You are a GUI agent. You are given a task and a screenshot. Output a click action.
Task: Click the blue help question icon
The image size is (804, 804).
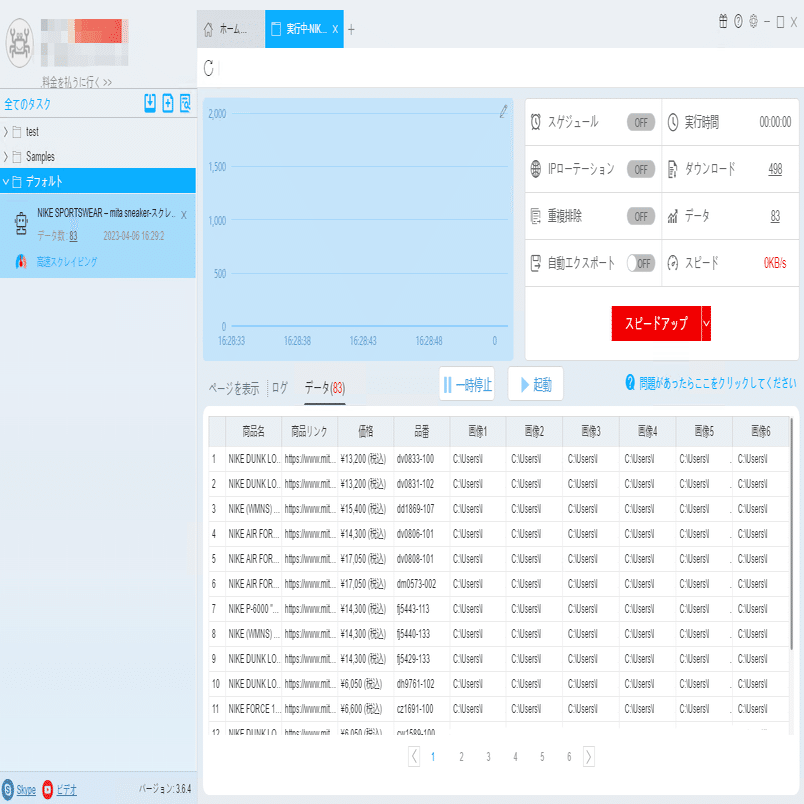click(x=630, y=382)
